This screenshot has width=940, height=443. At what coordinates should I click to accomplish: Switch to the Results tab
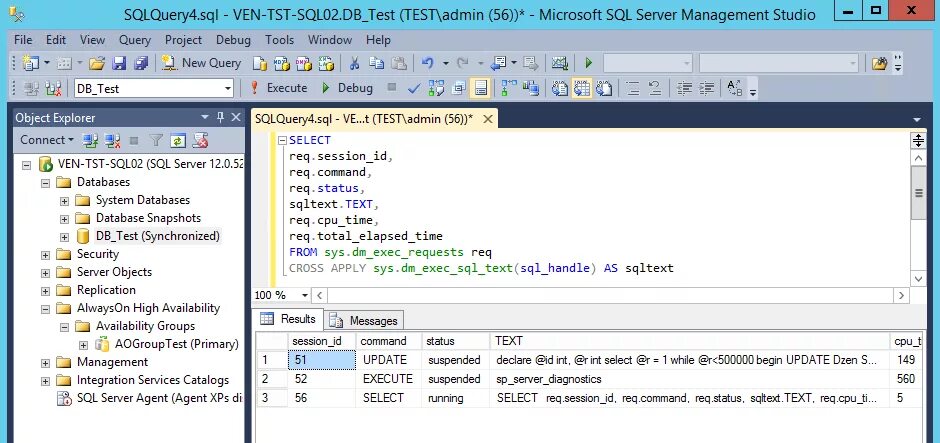[288, 319]
